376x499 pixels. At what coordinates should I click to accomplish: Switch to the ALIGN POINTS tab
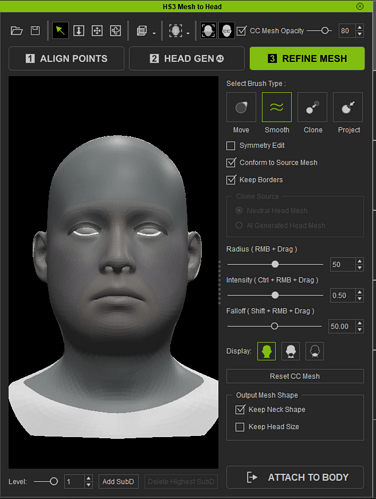66,59
